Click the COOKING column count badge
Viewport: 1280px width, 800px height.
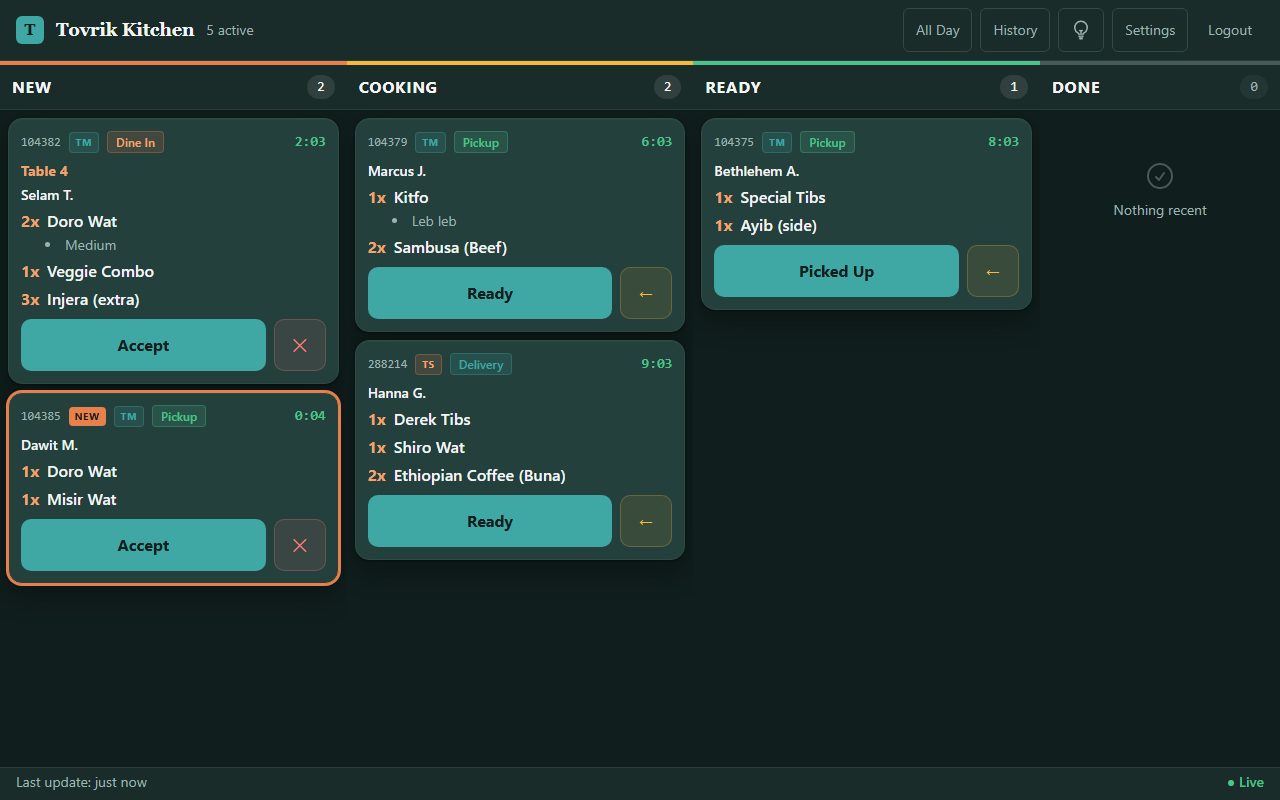(667, 87)
